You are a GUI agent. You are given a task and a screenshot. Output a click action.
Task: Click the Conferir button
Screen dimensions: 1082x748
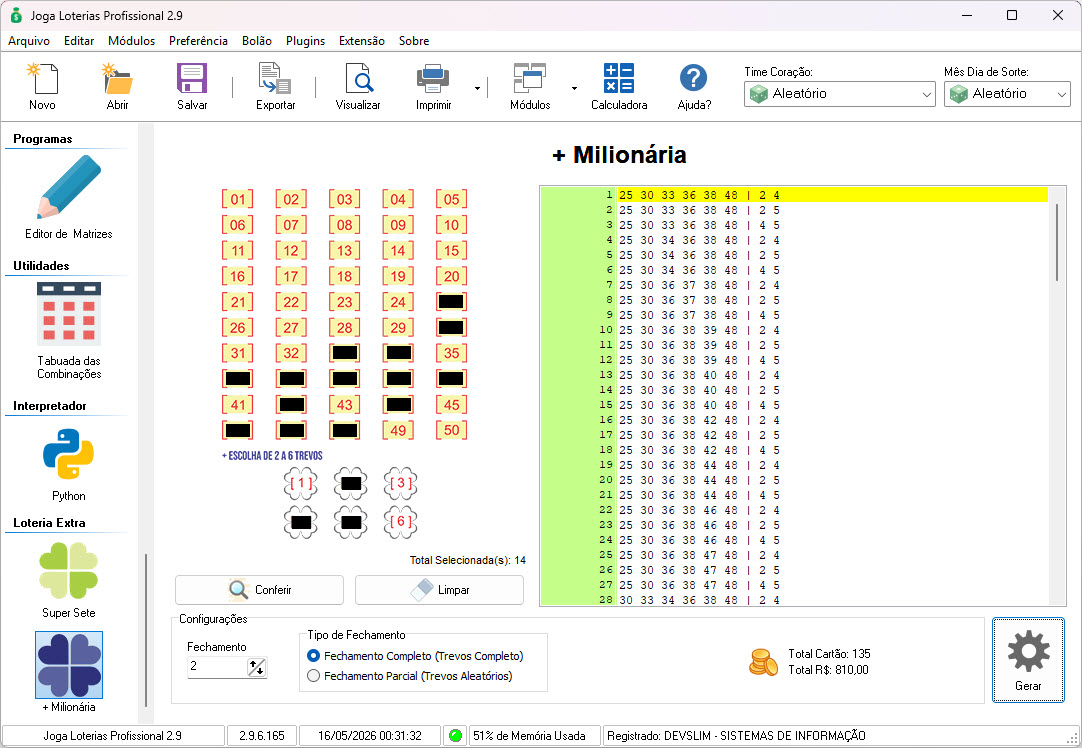coord(259,590)
